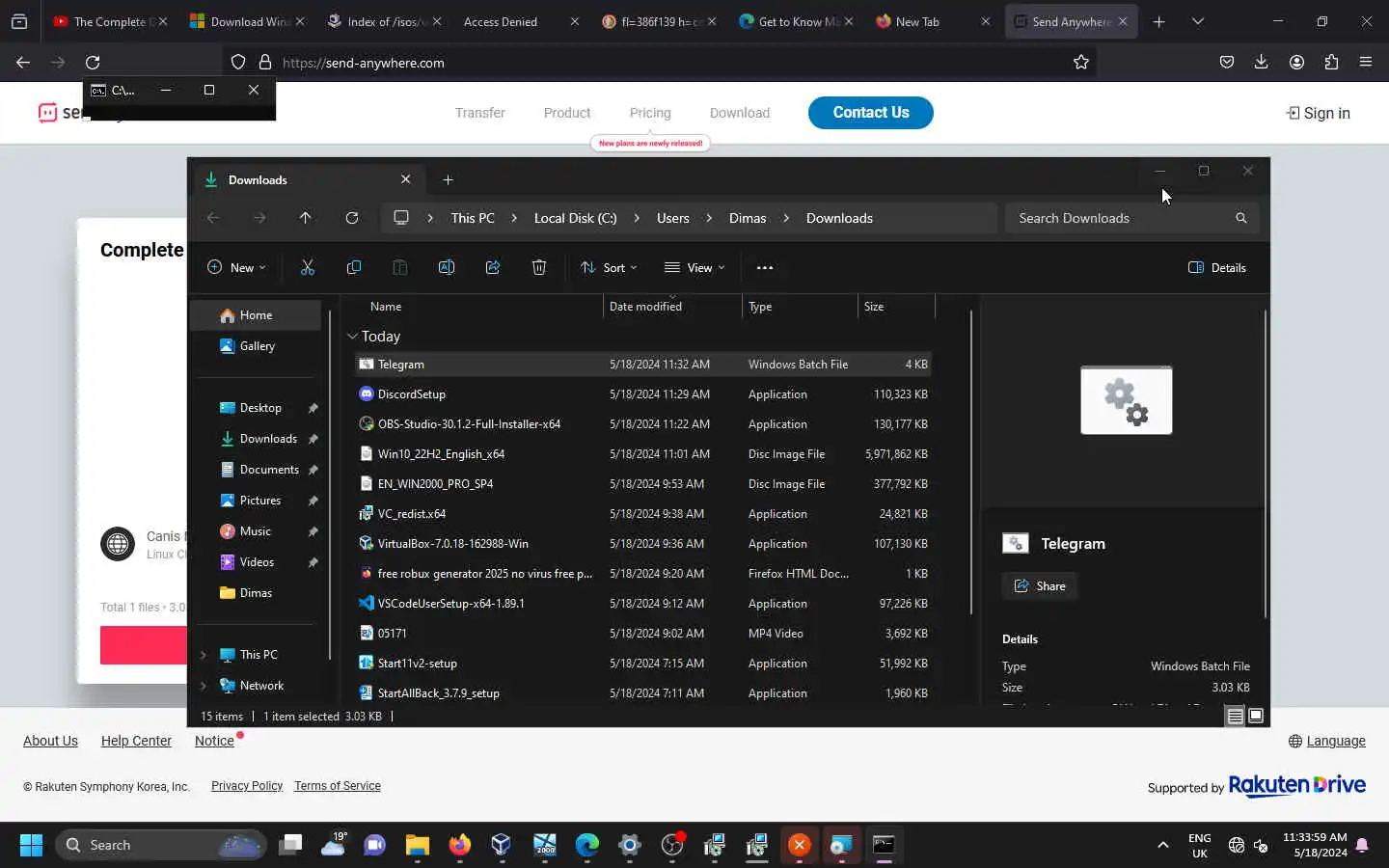Open the New dropdown in Explorer
This screenshot has width=1389, height=868.
[236, 267]
